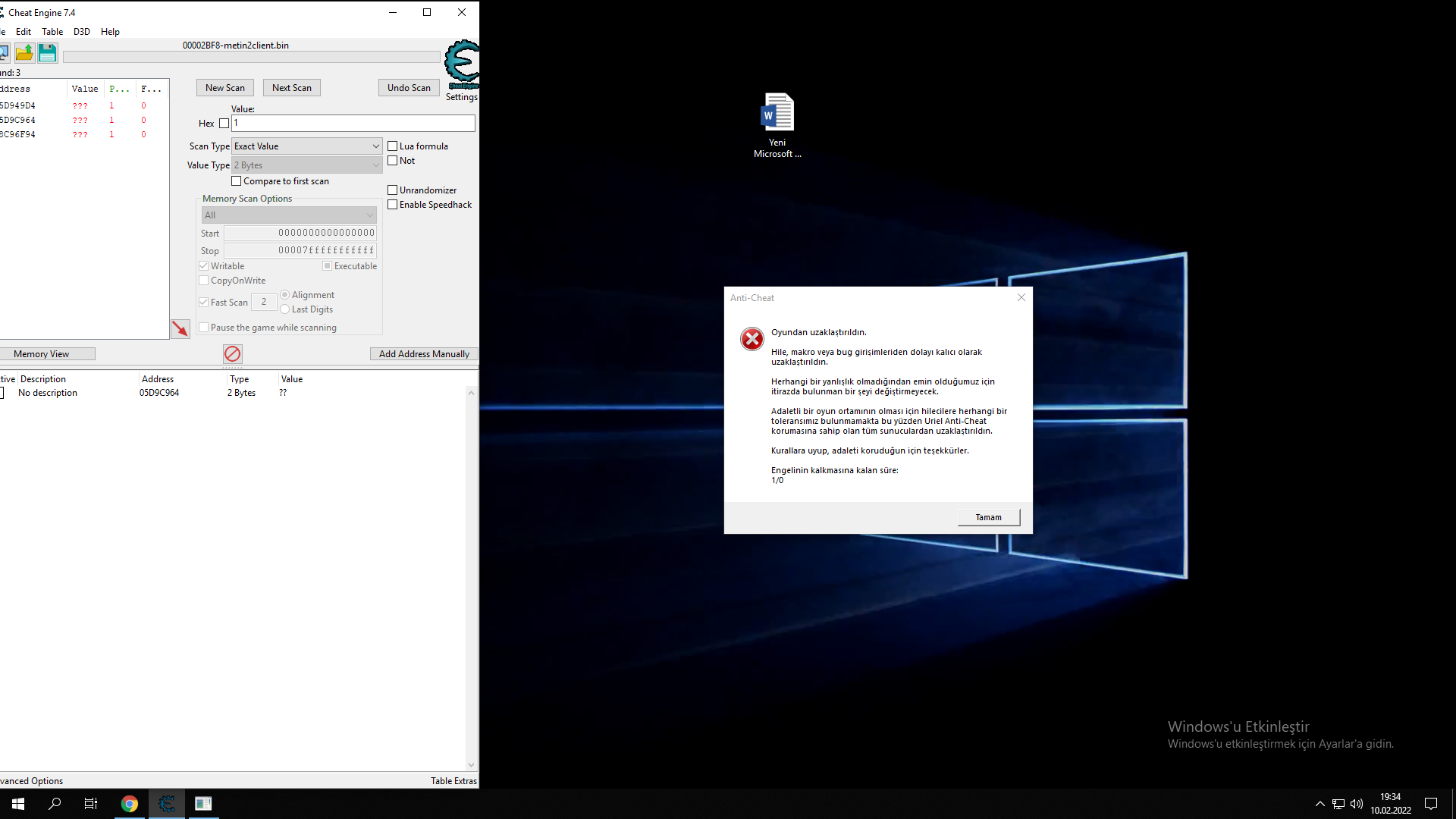This screenshot has width=1456, height=819.
Task: Show hidden system tray icons
Action: [1320, 804]
